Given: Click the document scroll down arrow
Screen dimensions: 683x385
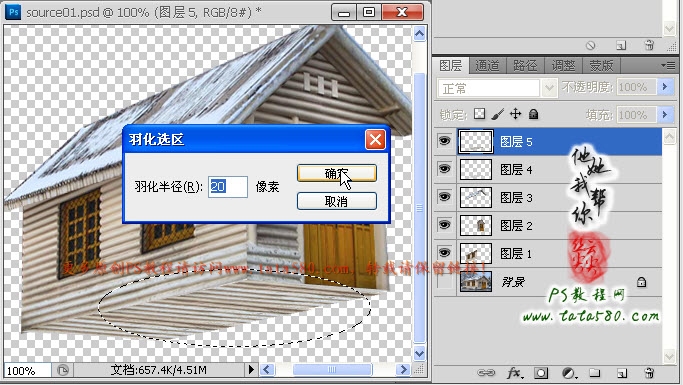Looking at the screenshot, I should 419,353.
